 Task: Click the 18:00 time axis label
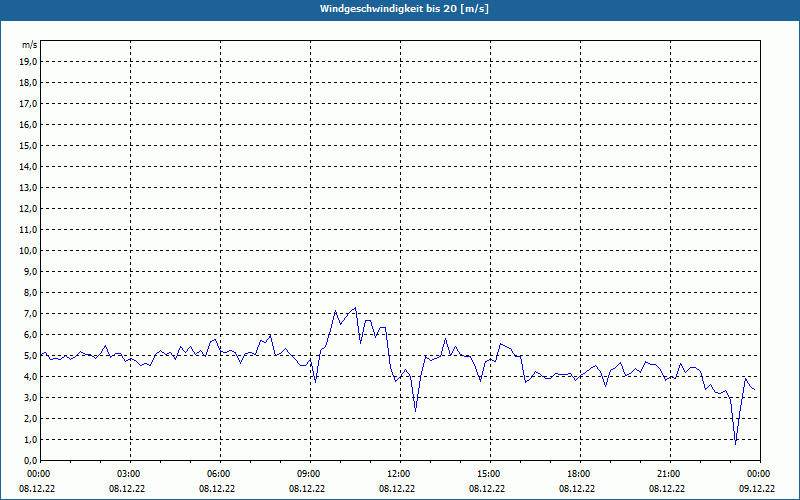581,474
